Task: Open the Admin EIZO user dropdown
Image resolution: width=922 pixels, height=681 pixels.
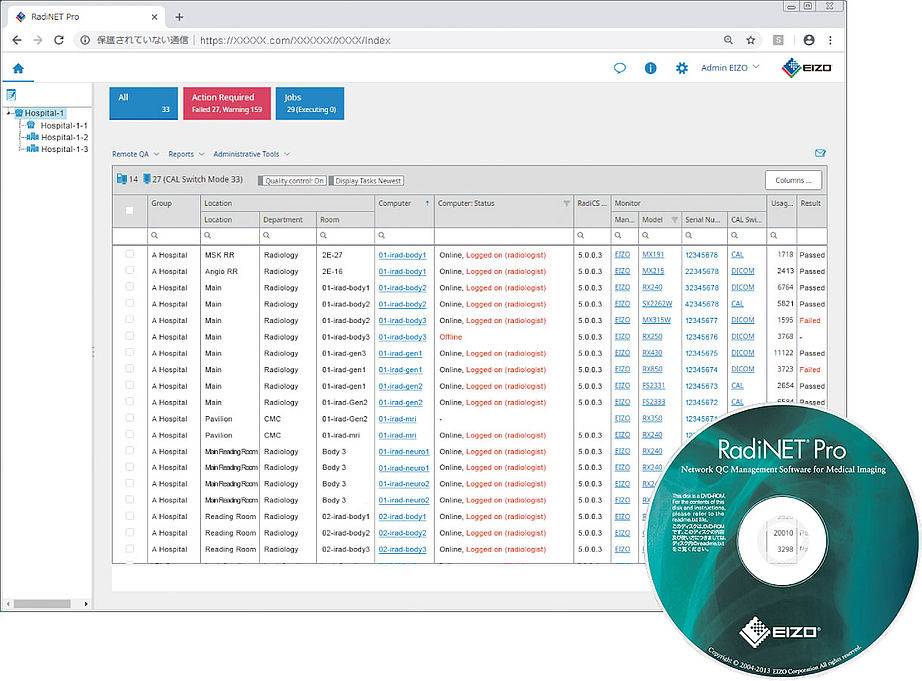Action: point(730,68)
